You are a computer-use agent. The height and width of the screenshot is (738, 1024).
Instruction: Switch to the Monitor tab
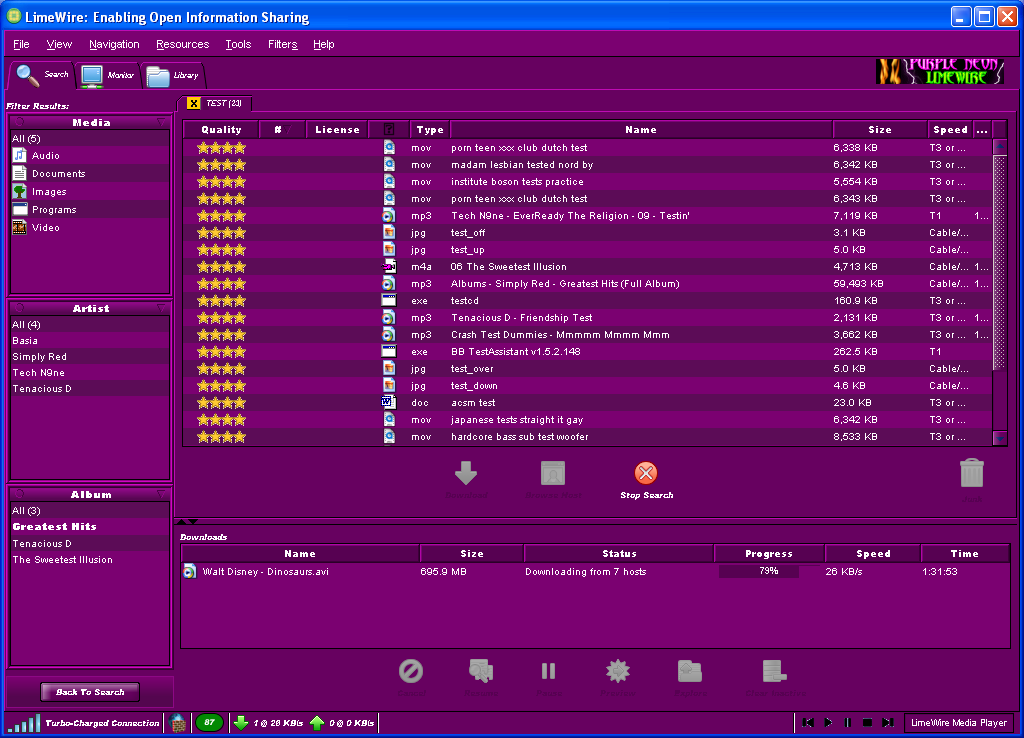[x=107, y=76]
